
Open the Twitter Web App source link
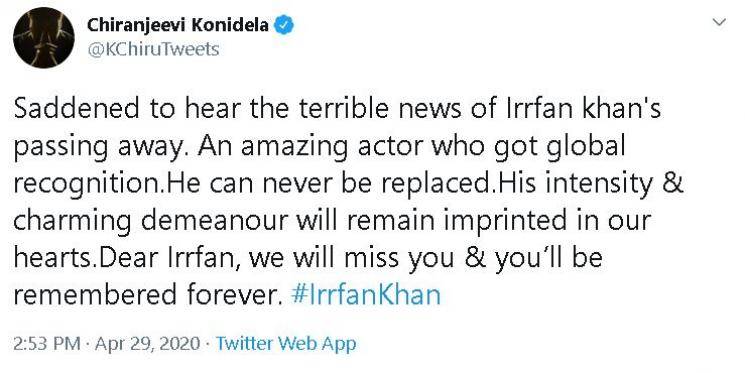click(x=286, y=344)
